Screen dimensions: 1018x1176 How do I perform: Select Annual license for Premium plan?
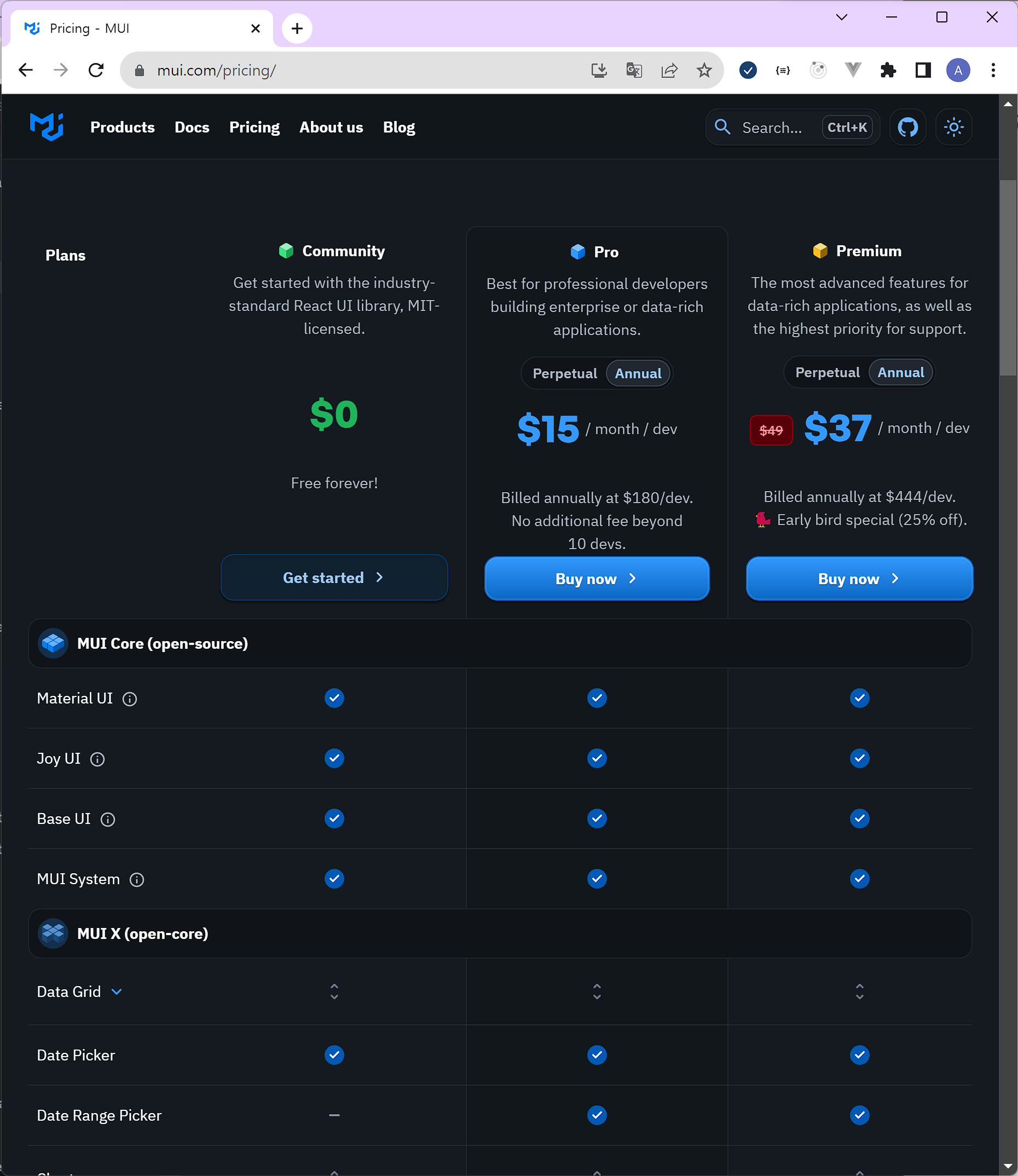[900, 372]
